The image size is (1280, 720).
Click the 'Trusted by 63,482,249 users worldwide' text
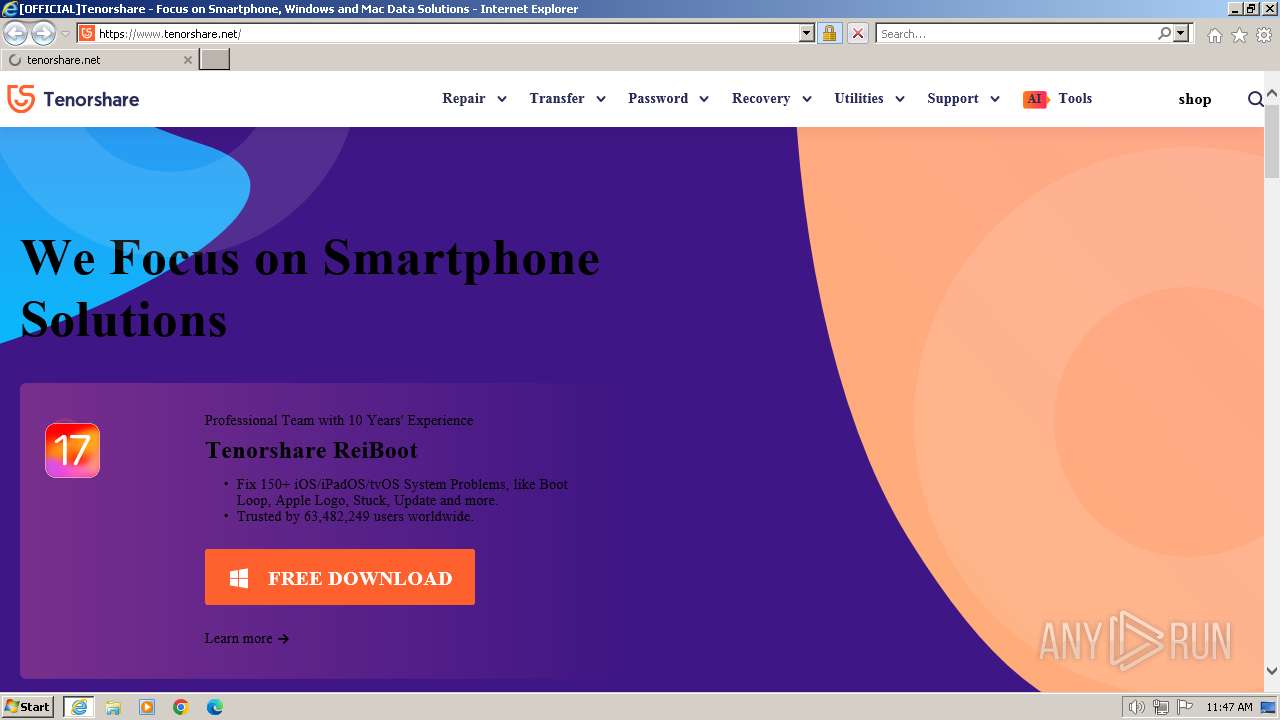click(355, 517)
